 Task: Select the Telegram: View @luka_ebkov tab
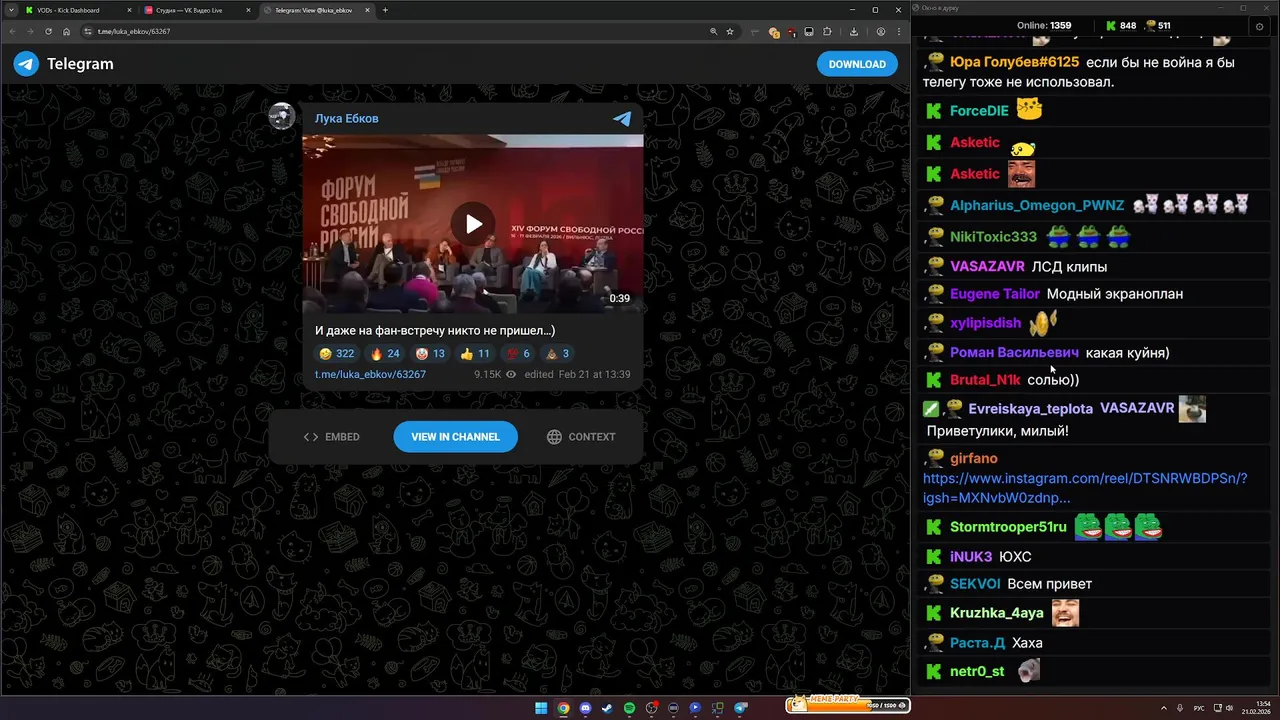pos(315,10)
